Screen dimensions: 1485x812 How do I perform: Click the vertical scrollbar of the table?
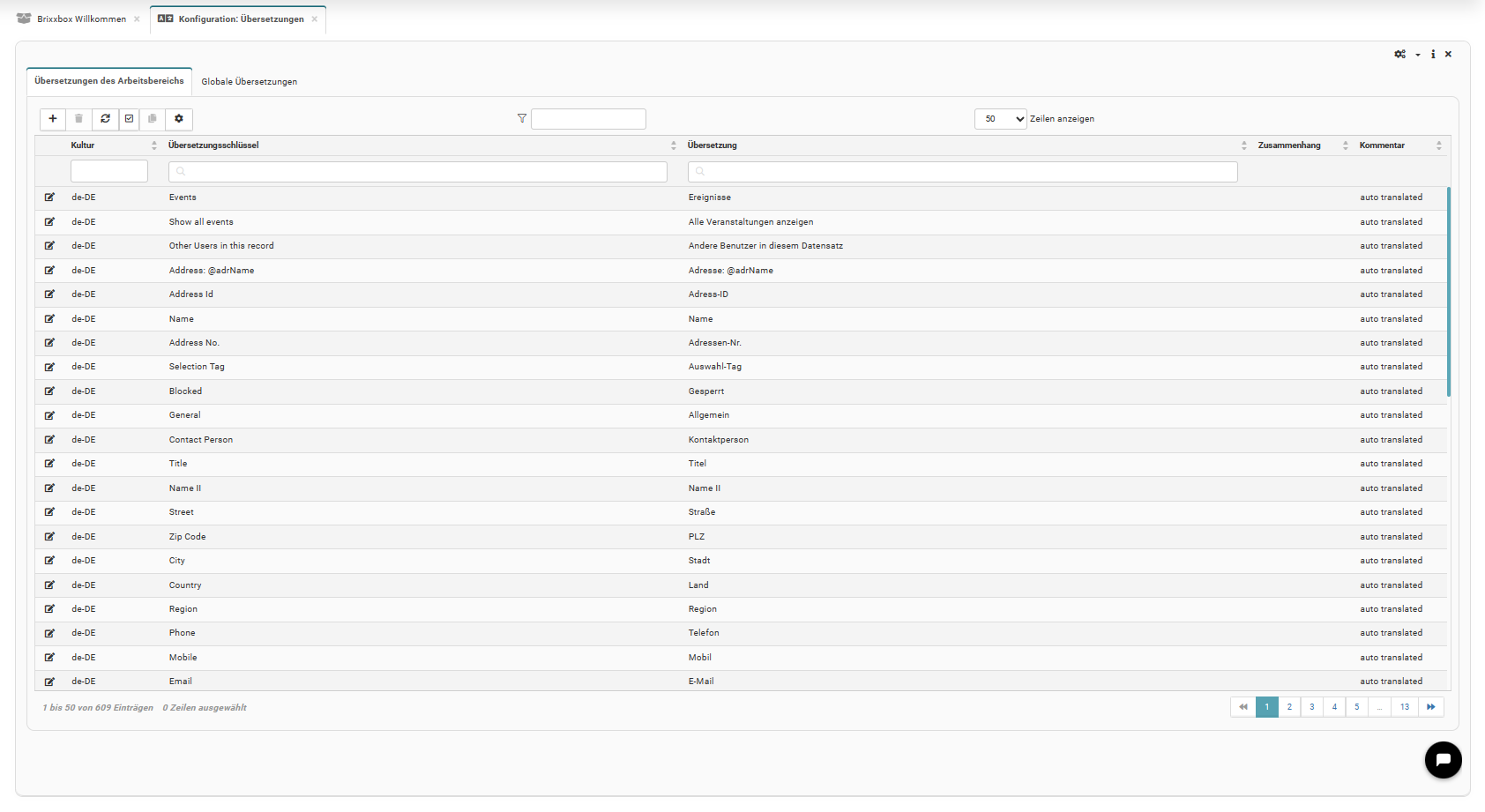tap(1448, 291)
